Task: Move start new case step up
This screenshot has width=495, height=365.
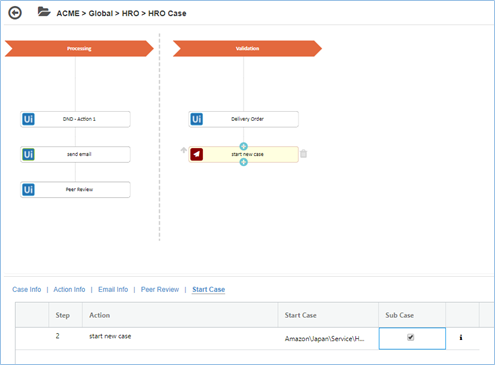Action: [x=184, y=150]
